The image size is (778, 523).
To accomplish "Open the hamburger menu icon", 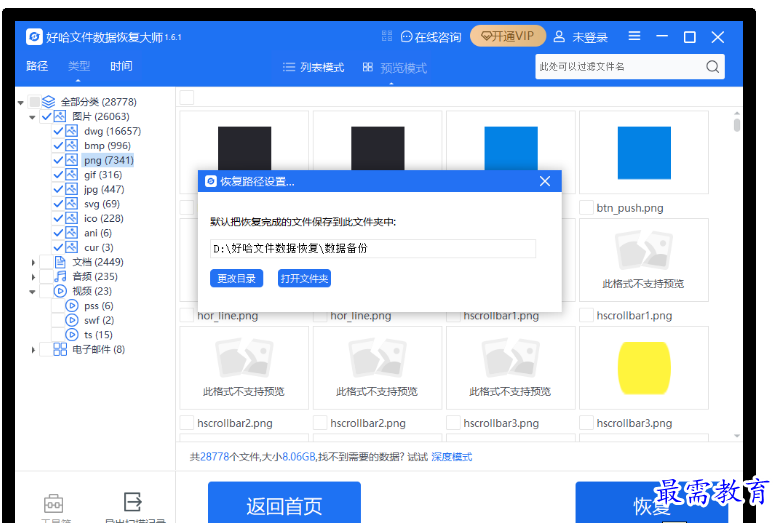I will 634,36.
